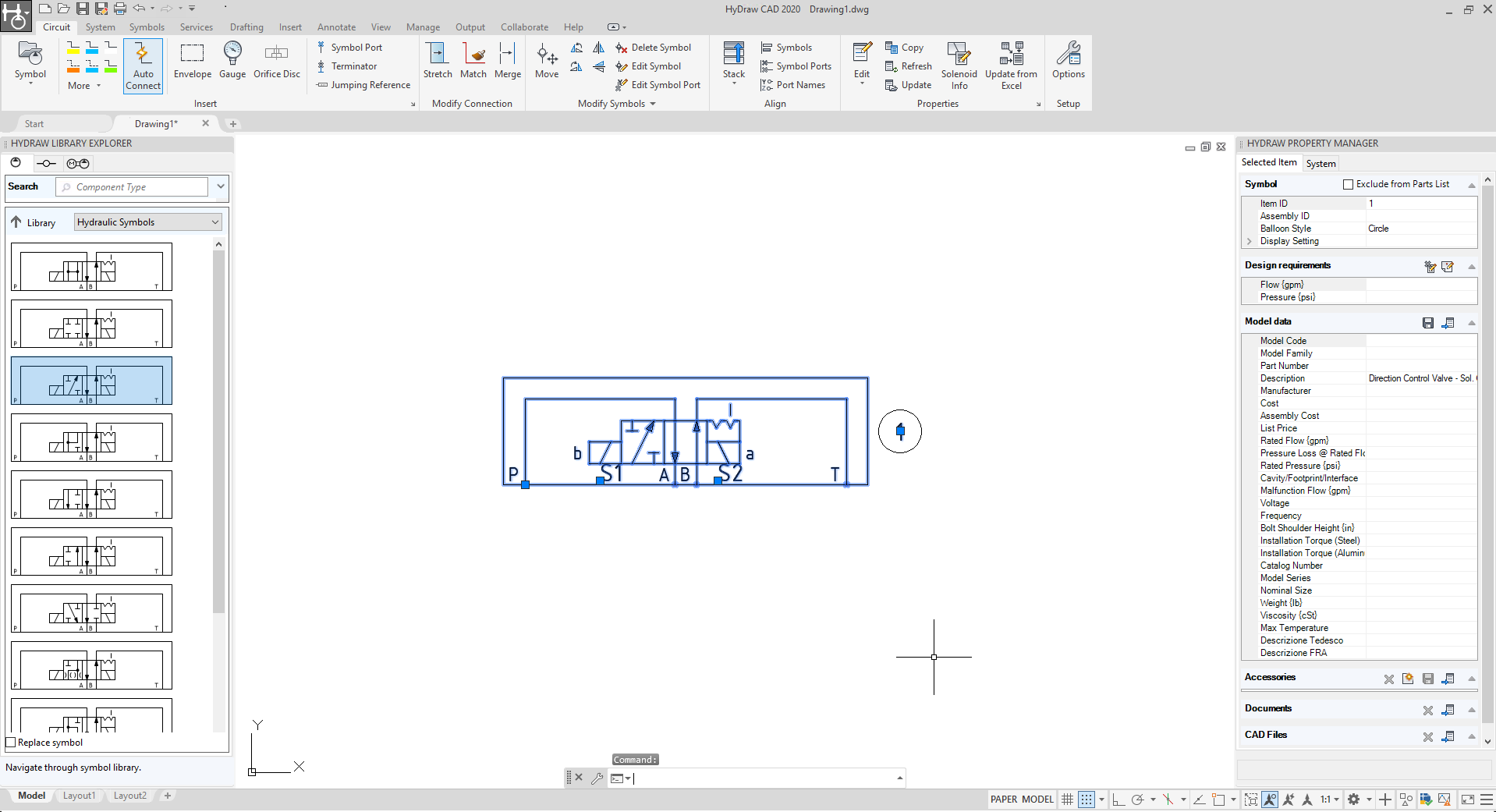
Task: Choose the Orifice Disc tool
Action: tap(276, 61)
